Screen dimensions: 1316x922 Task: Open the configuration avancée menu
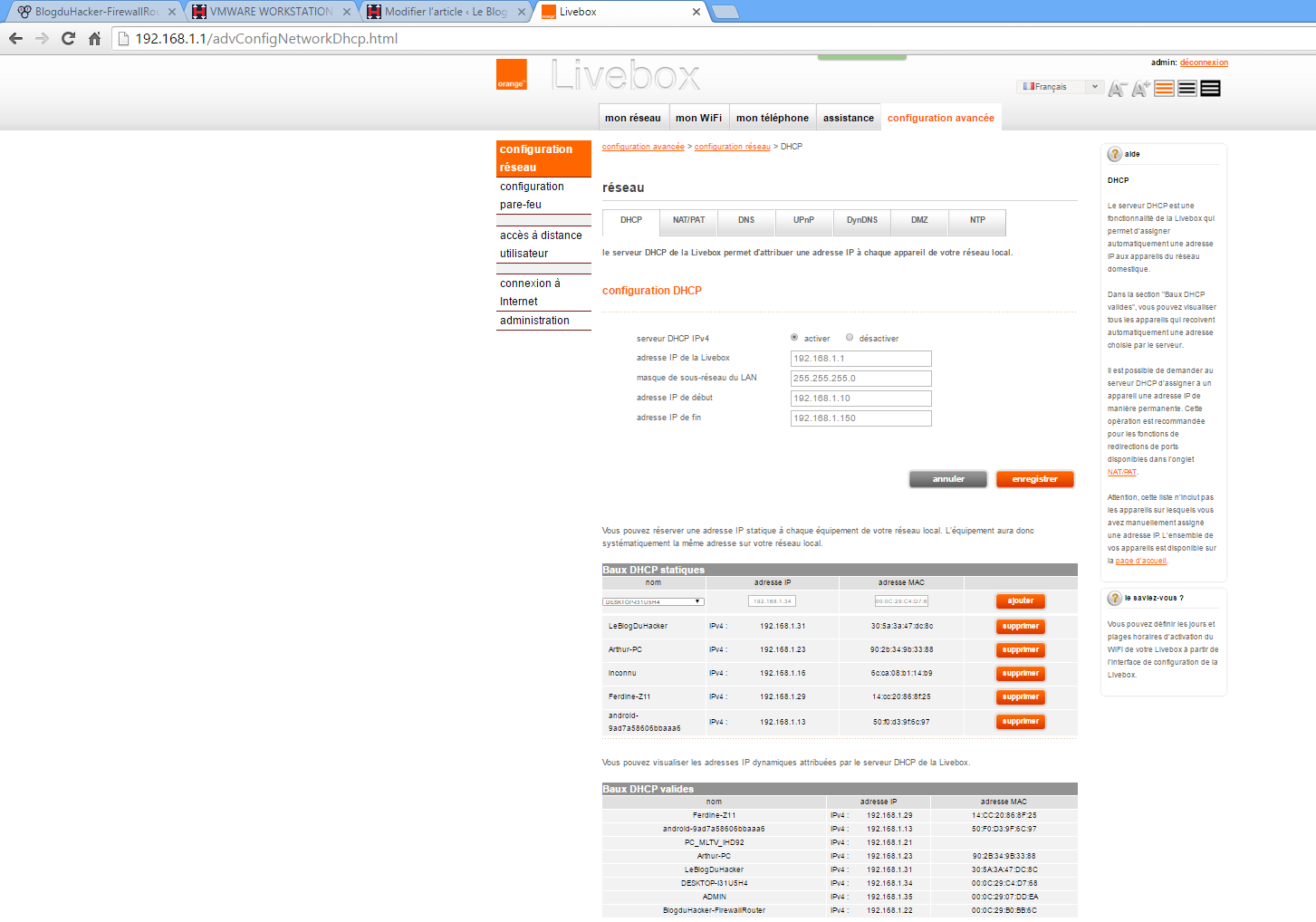[x=941, y=118]
